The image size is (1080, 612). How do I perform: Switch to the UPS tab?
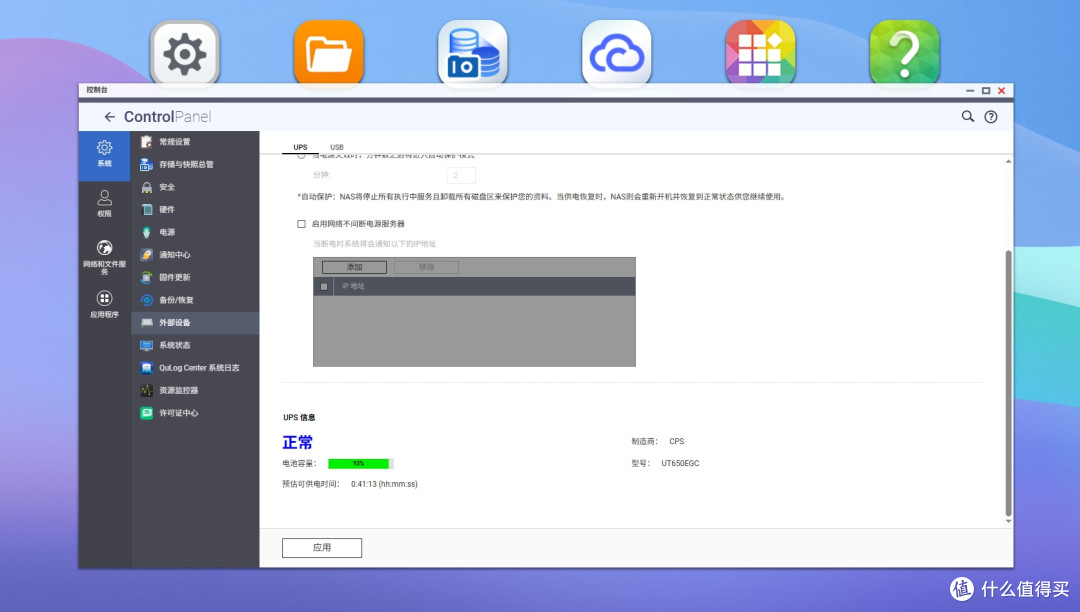coord(300,147)
